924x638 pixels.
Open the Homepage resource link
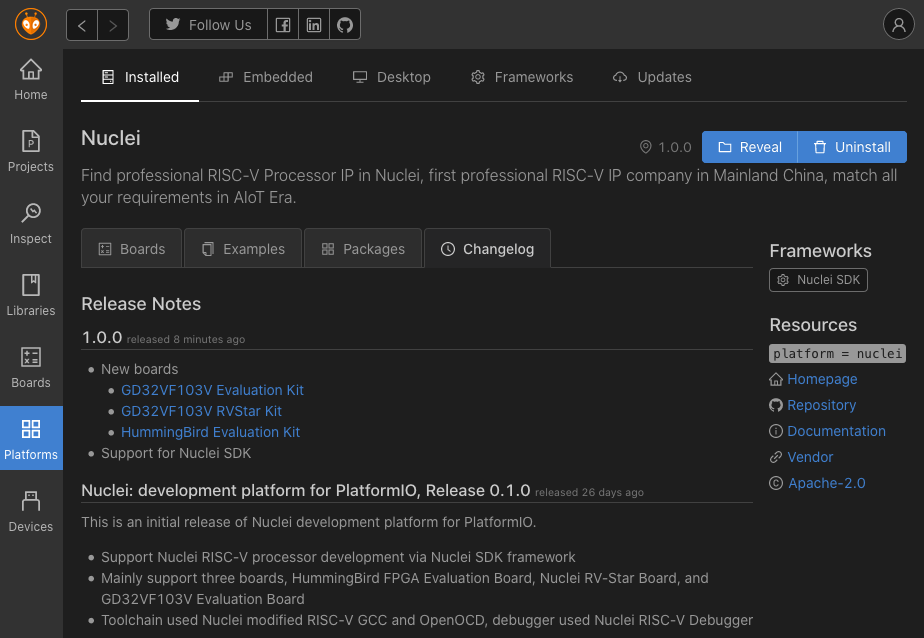point(822,379)
